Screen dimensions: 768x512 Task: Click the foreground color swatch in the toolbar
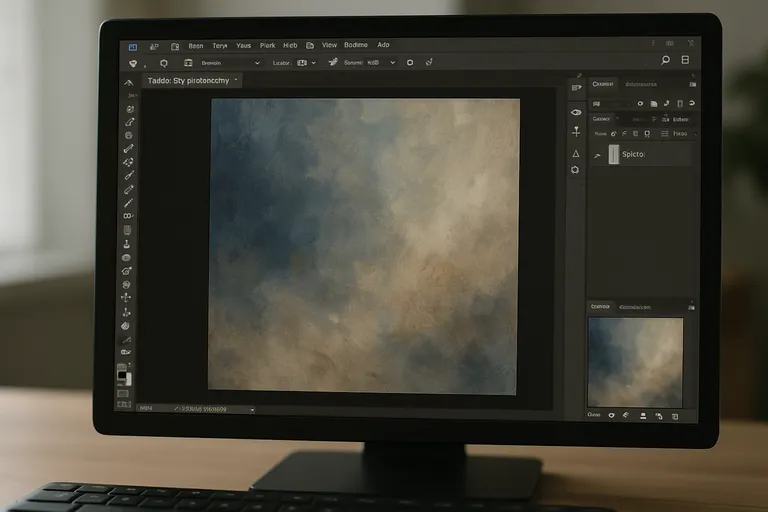[122, 374]
